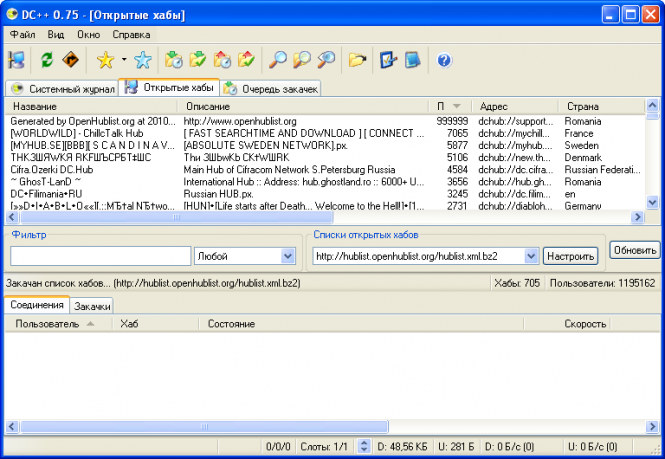The width and height of the screenshot is (665, 459).
Task: Open the Файл menu
Action: [22, 34]
